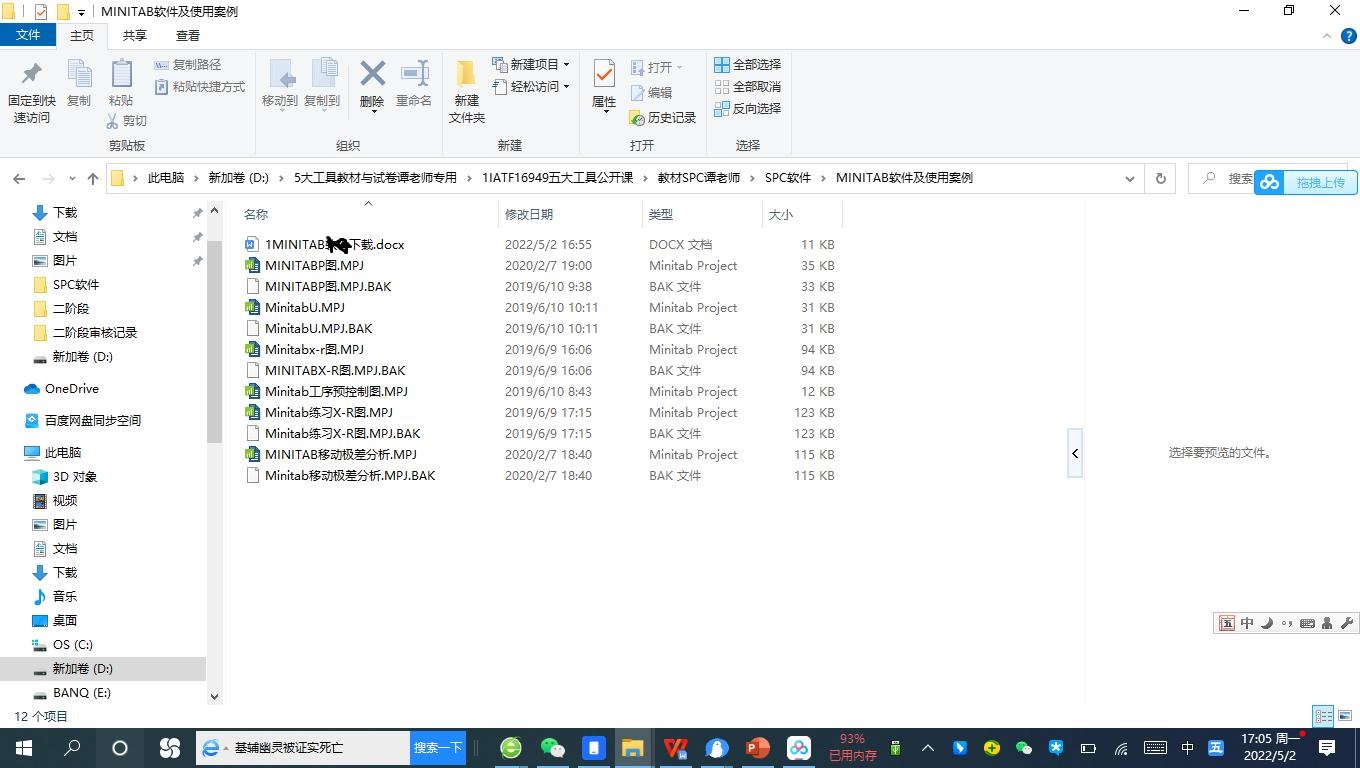The image size is (1360, 768).
Task: Click Paste shortcut (粘贴快捷方式)
Action: pyautogui.click(x=200, y=87)
